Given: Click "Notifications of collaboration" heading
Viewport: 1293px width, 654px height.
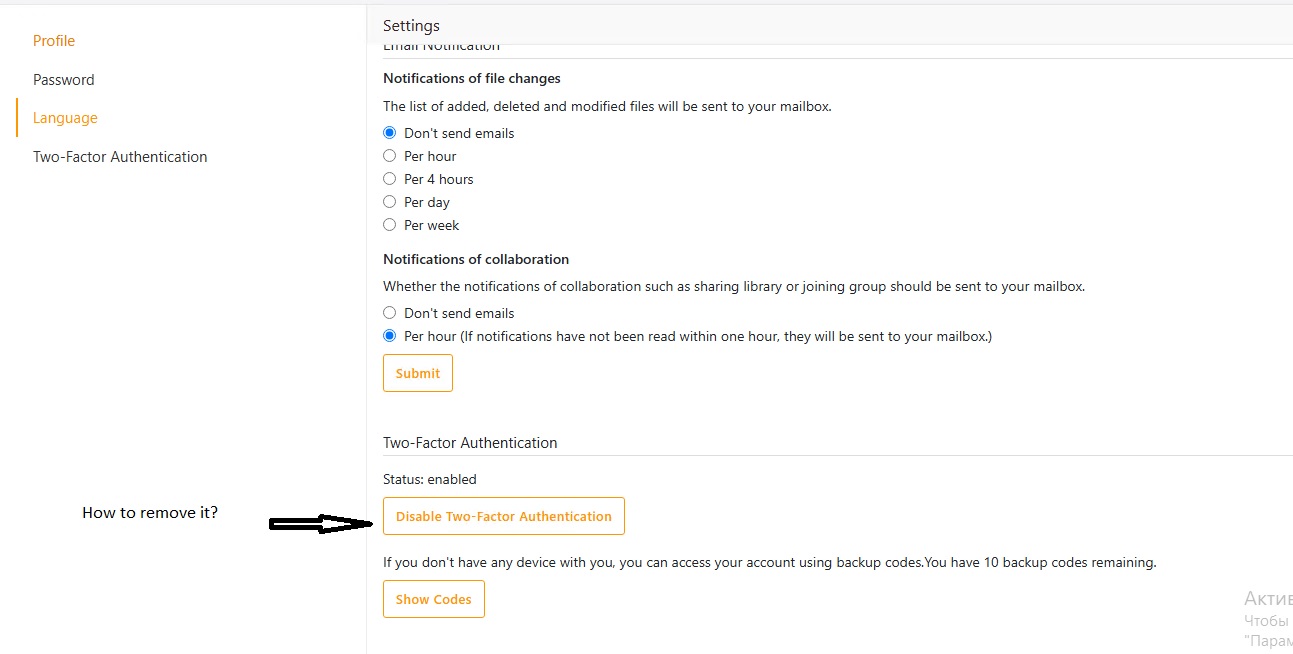Looking at the screenshot, I should (476, 259).
